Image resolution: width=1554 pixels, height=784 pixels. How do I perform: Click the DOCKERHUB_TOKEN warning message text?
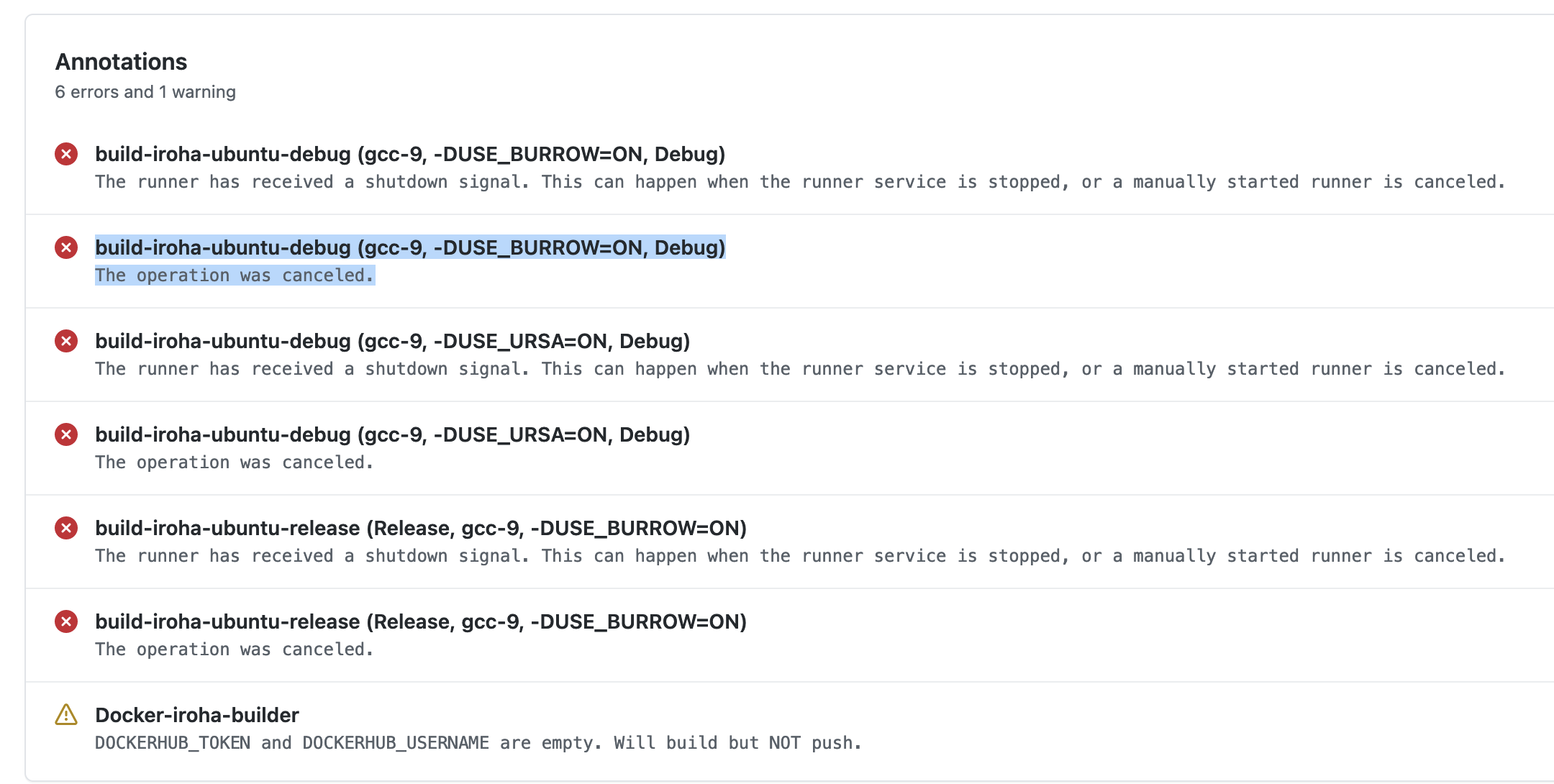pyautogui.click(x=478, y=742)
